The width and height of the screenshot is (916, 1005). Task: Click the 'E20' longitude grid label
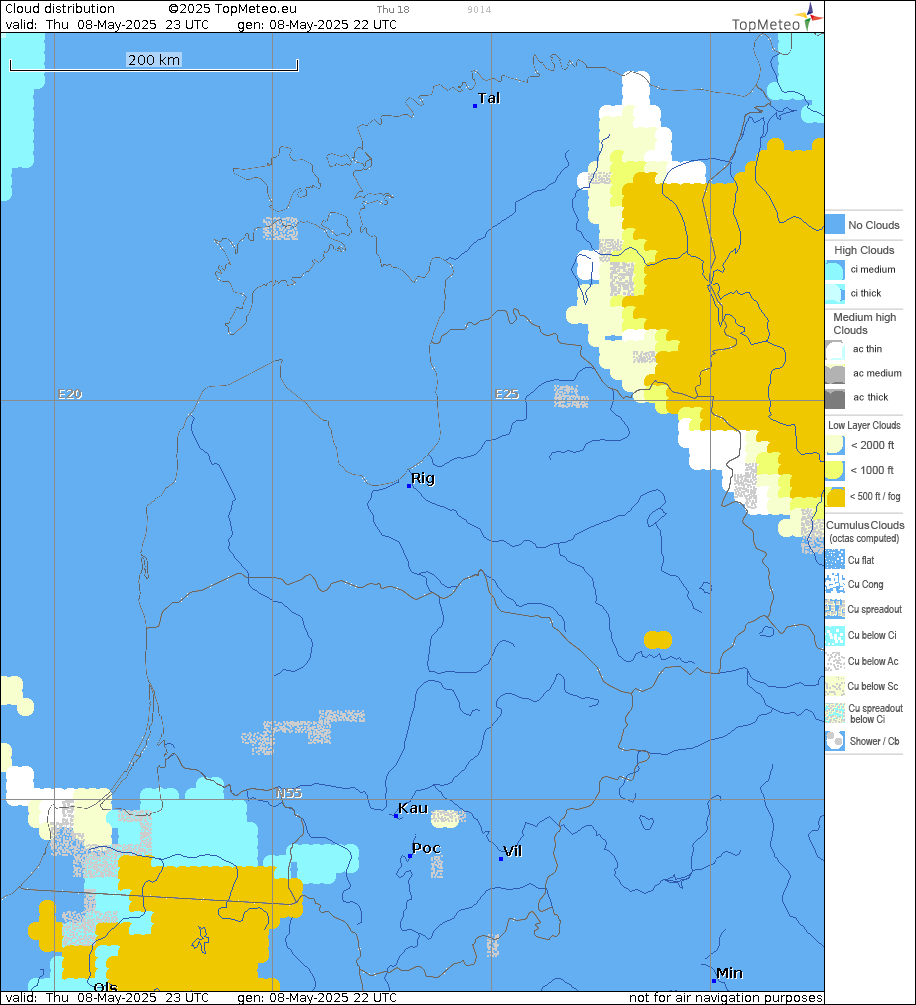point(71,394)
